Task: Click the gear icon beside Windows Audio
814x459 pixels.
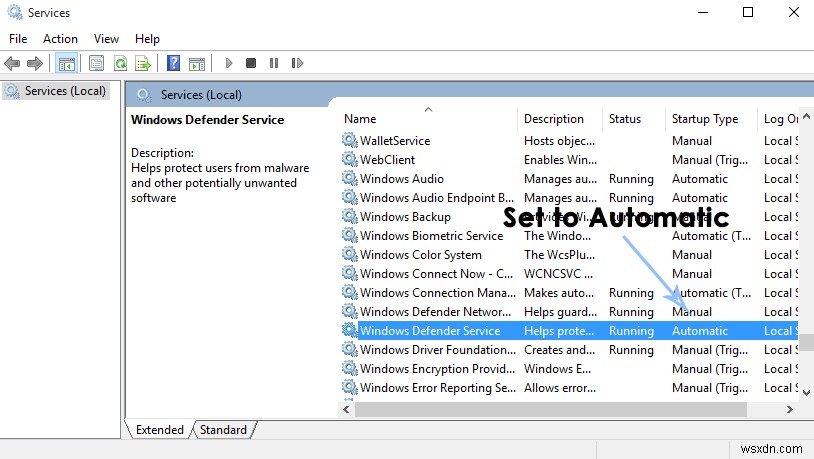Action: [350, 178]
